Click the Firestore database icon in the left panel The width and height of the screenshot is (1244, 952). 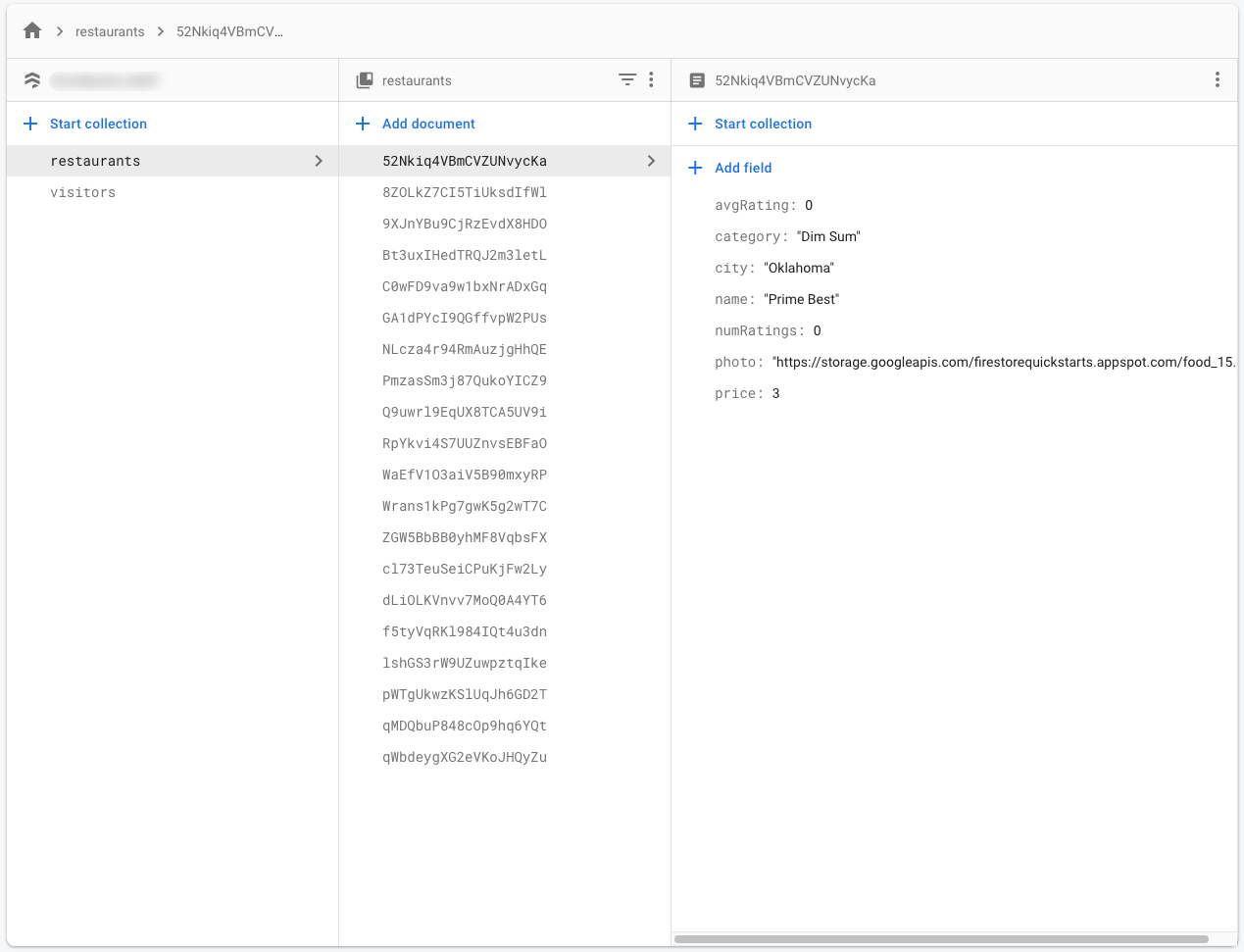(x=31, y=80)
